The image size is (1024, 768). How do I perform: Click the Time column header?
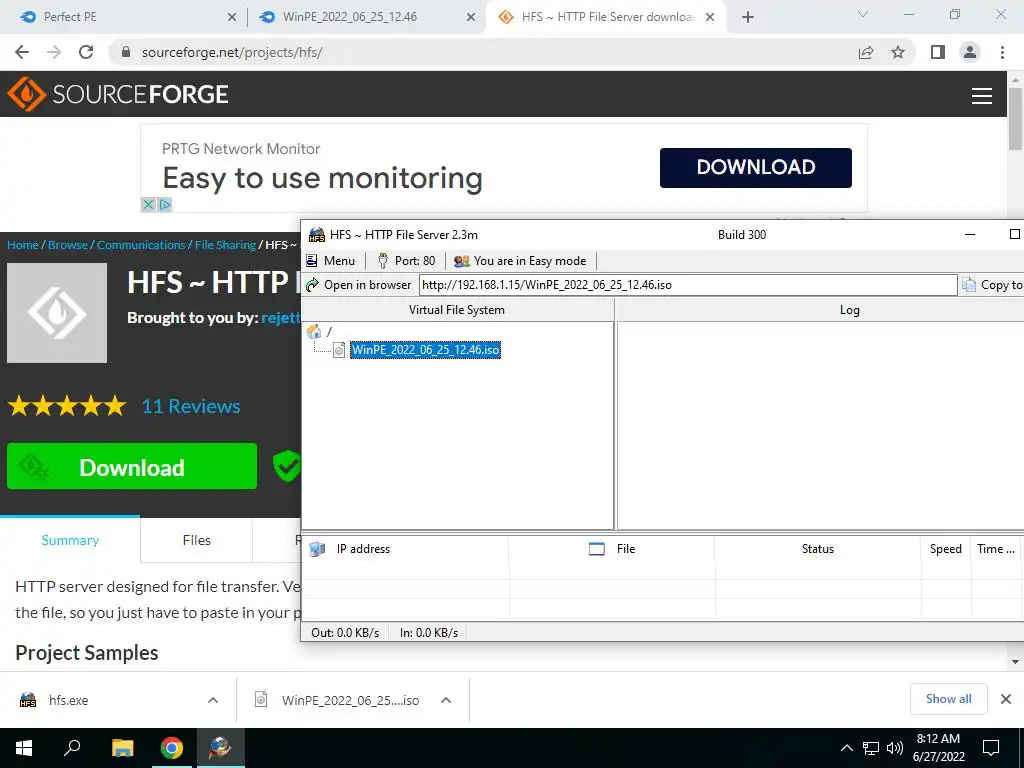coord(996,549)
